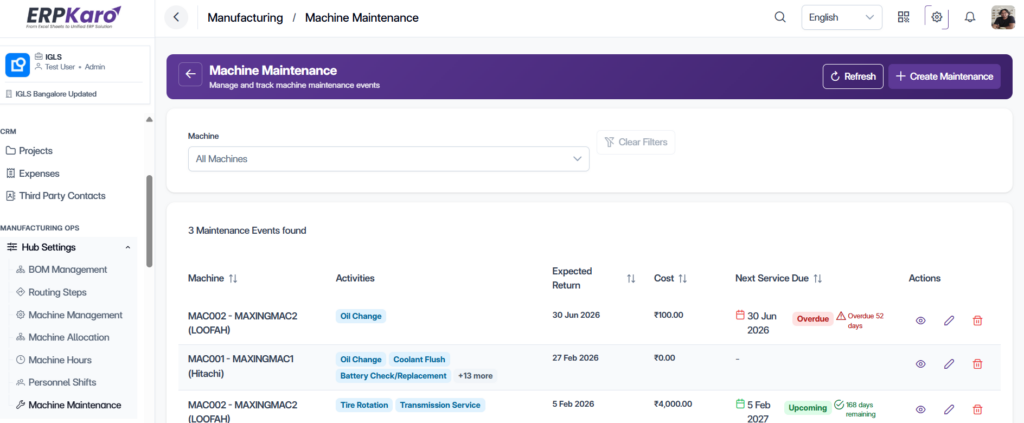
Task: Sort table by Cost column
Action: pyautogui.click(x=682, y=279)
